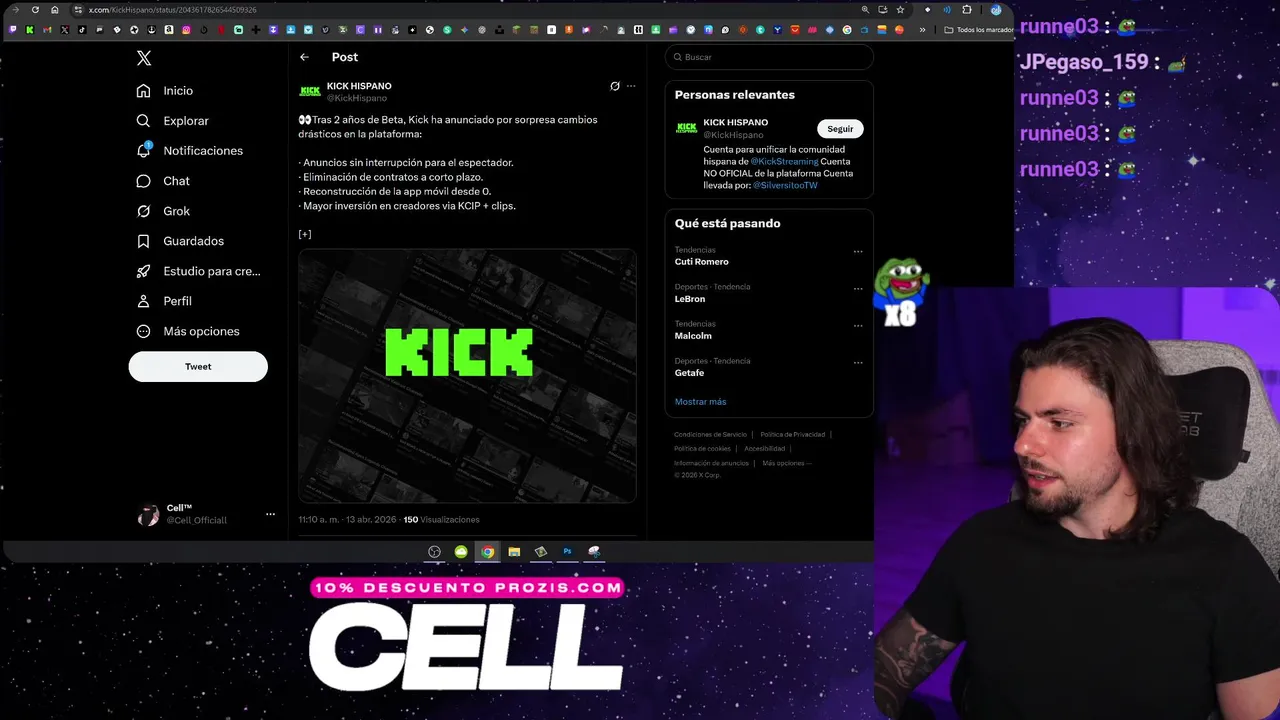Open the Instagram bookmark in bookmarks bar
Viewport: 1280px width, 720px height.
pyautogui.click(x=186, y=30)
